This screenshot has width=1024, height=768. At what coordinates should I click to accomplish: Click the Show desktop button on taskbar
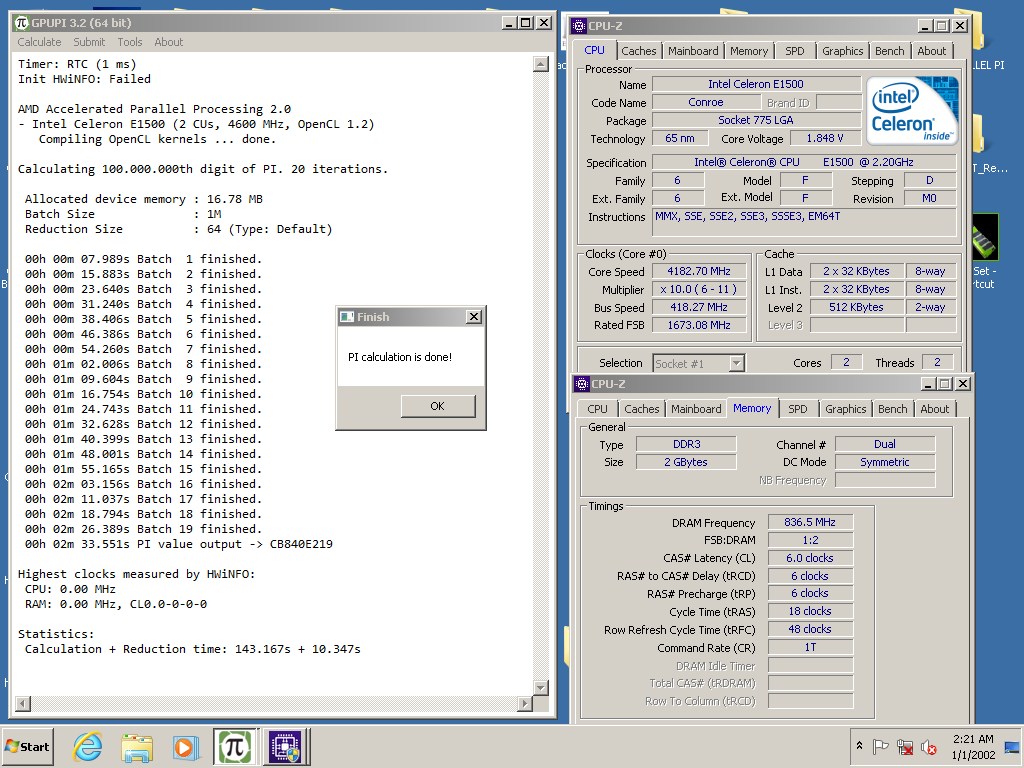[x=1014, y=746]
